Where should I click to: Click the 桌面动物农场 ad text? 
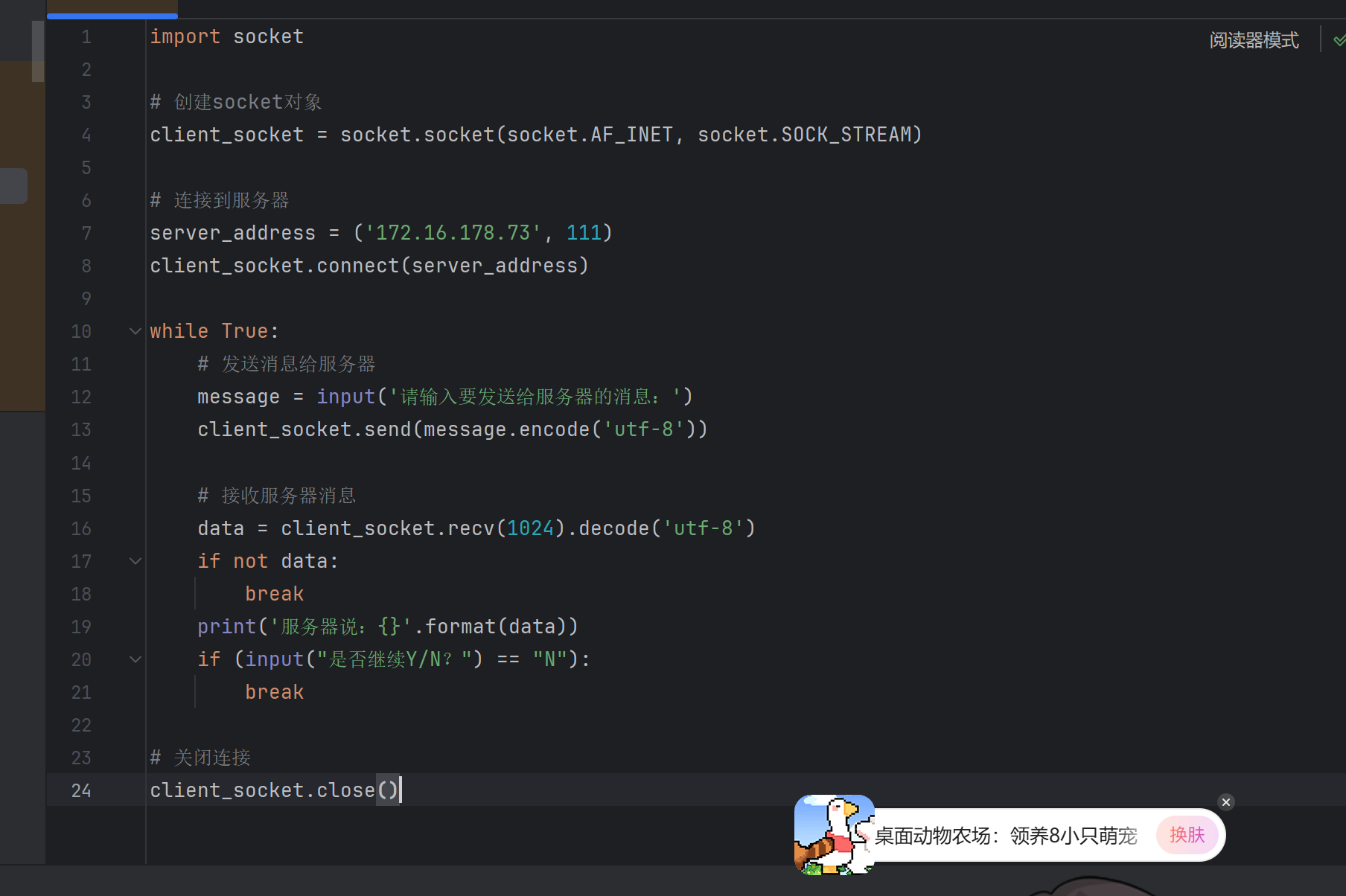1006,836
